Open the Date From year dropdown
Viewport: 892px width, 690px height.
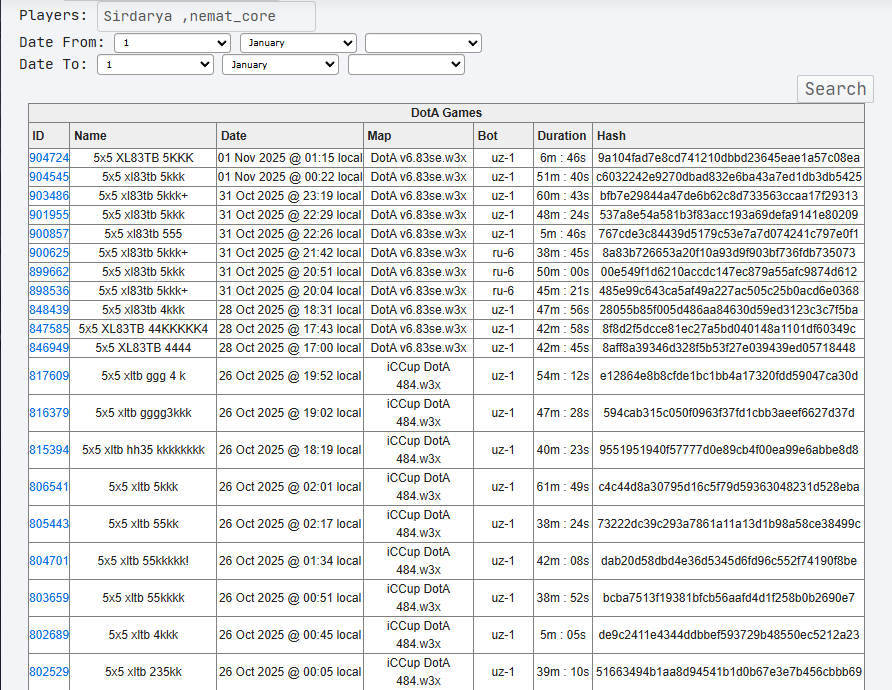coord(423,43)
